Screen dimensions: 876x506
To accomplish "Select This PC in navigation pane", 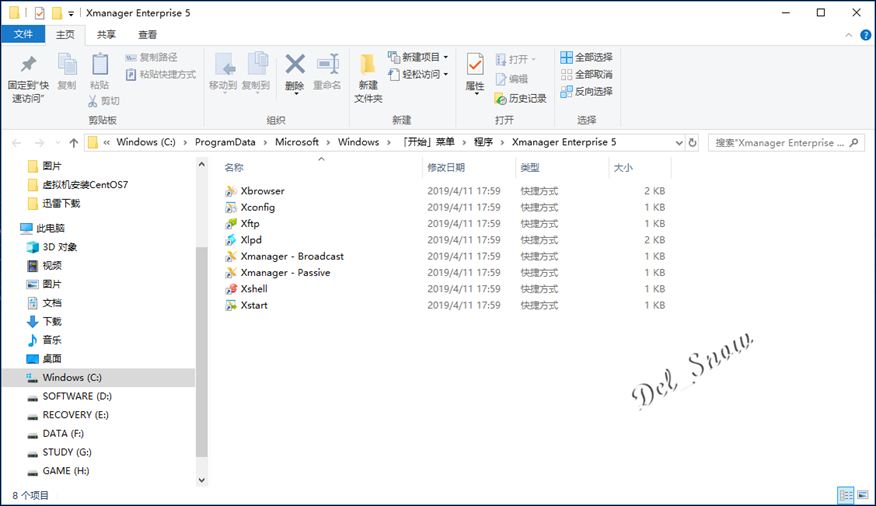I will [42, 228].
